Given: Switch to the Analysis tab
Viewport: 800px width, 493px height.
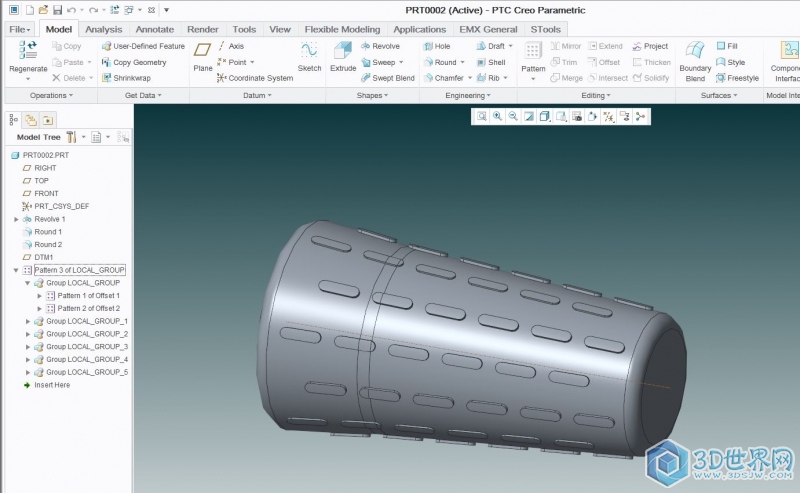Looking at the screenshot, I should pos(103,29).
